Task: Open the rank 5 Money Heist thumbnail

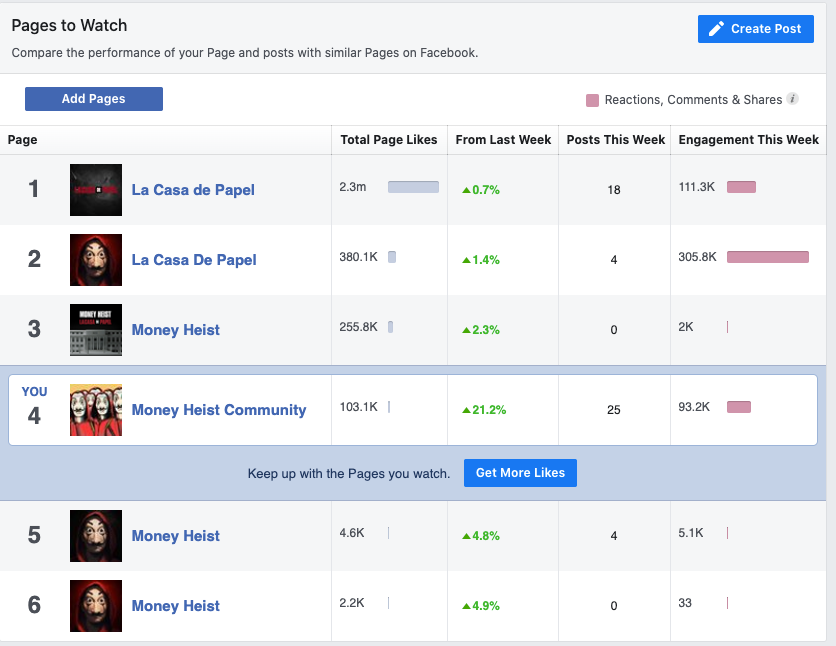Action: point(96,536)
